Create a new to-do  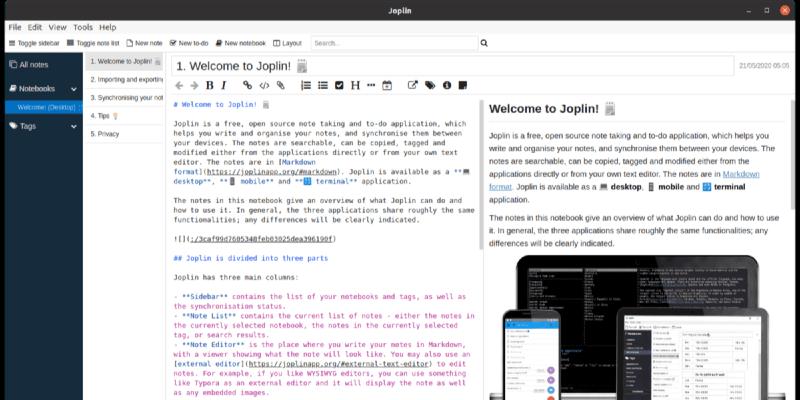coord(189,43)
